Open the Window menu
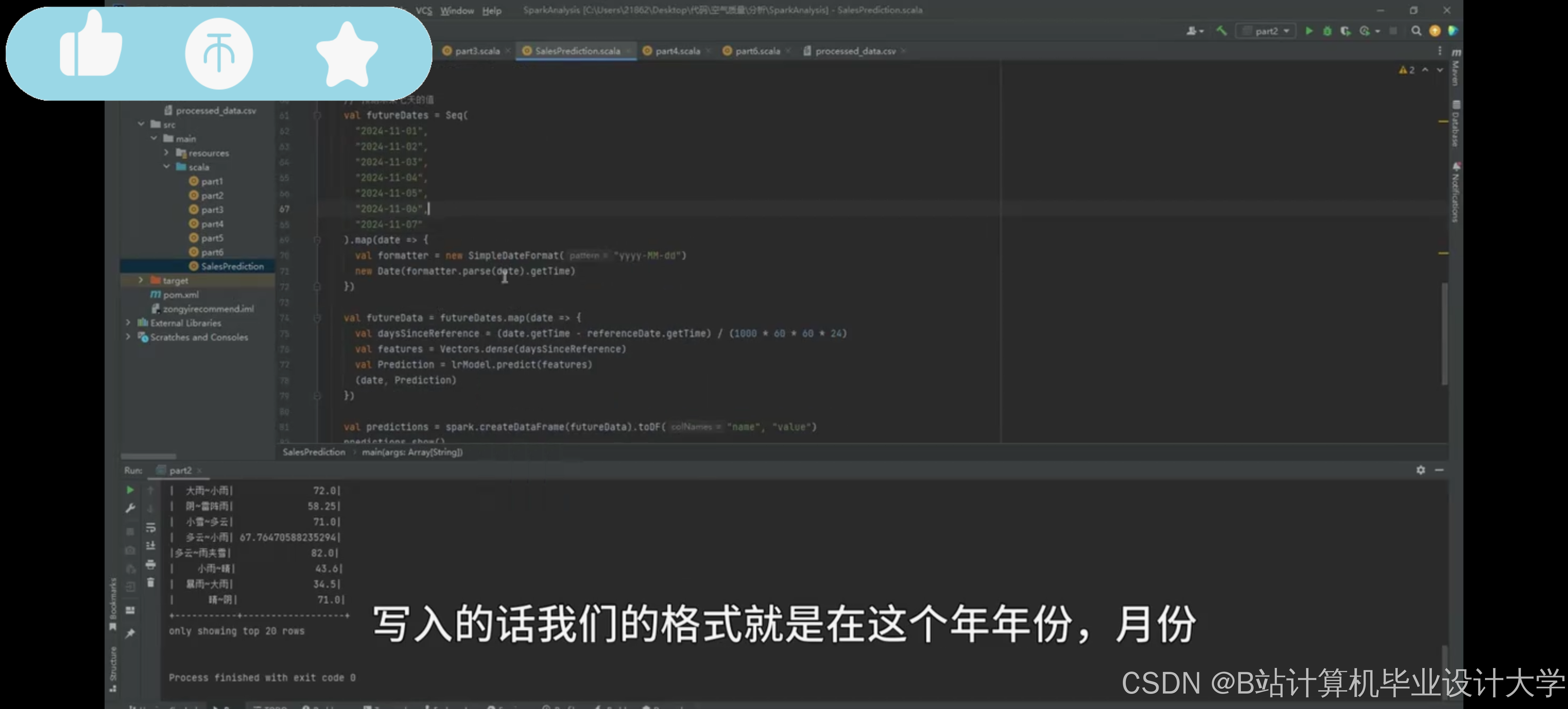 pyautogui.click(x=457, y=11)
